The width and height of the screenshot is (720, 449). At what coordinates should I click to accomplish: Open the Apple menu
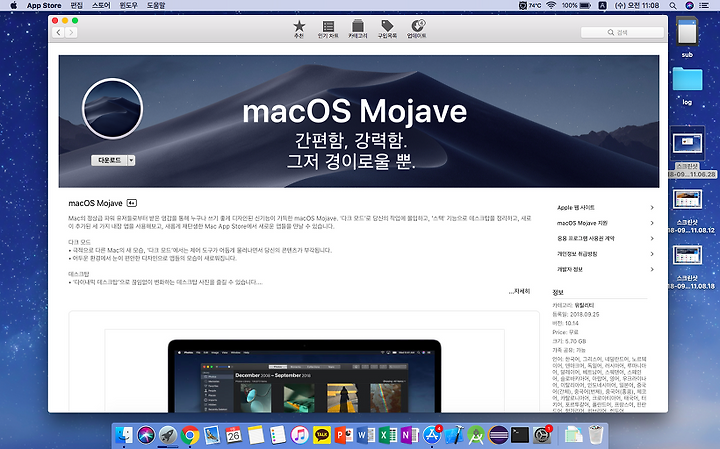13,6
